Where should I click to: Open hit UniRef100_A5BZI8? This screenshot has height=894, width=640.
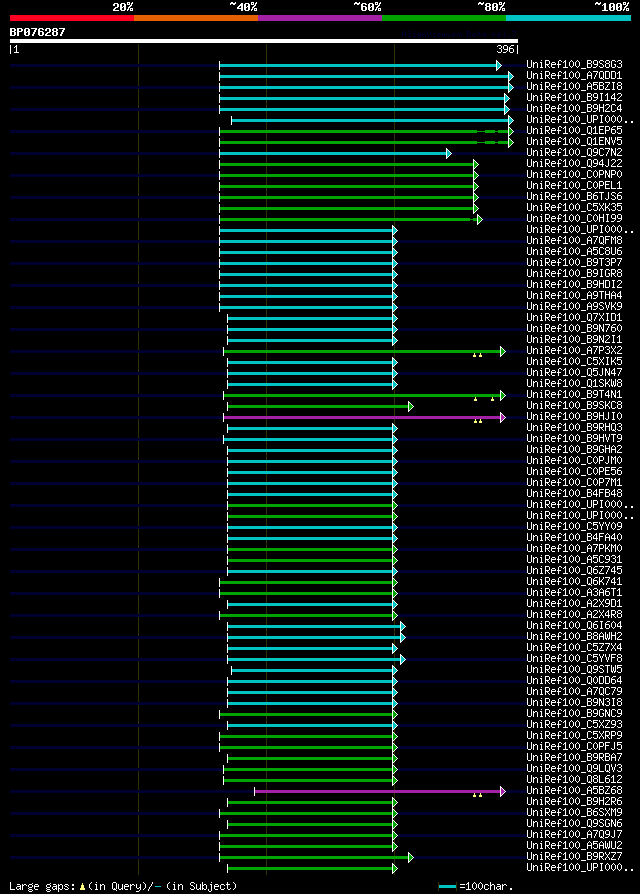click(x=574, y=87)
